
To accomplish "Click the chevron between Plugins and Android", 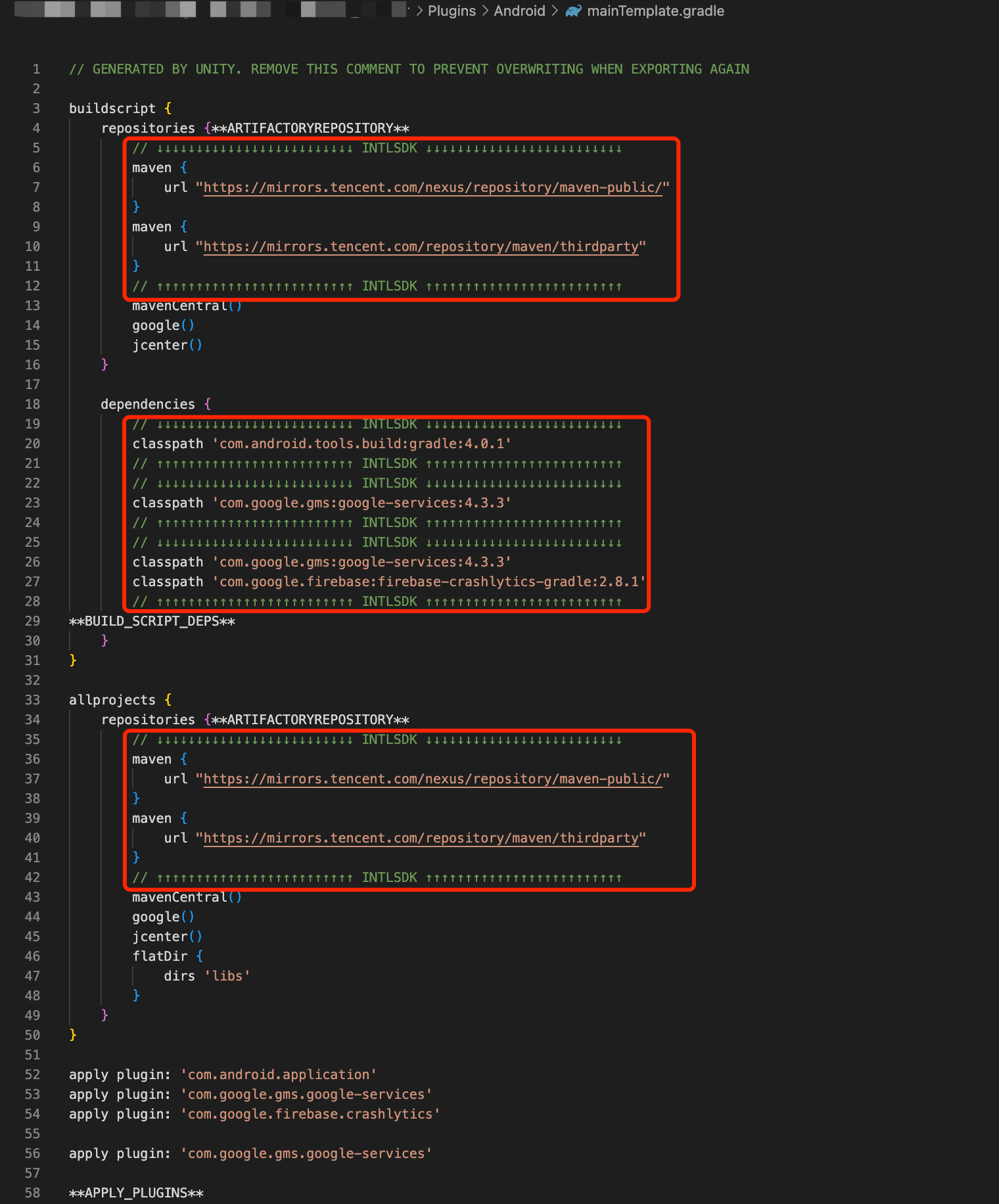I will click(x=485, y=11).
